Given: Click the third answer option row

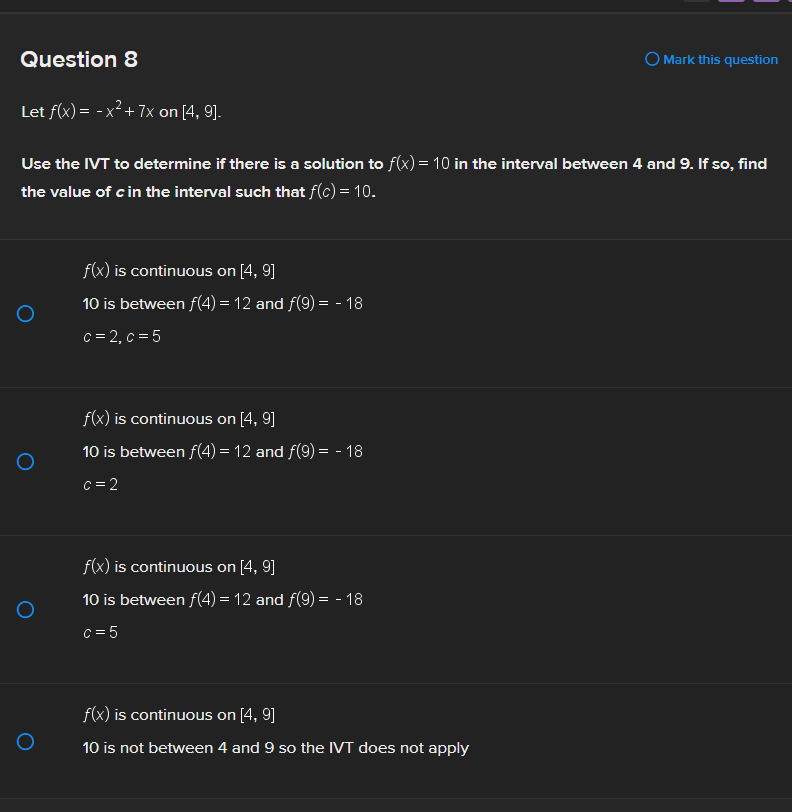Looking at the screenshot, I should pyautogui.click(x=396, y=609).
